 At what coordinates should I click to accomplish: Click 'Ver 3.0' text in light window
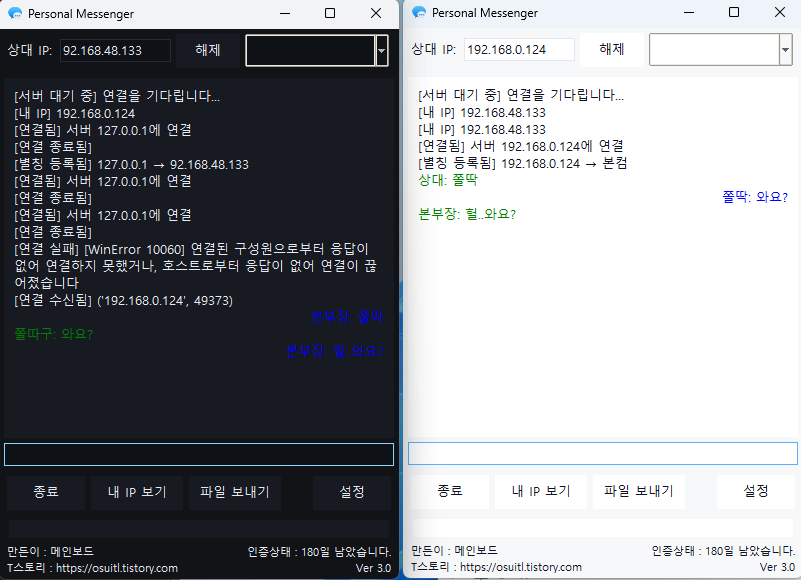(777, 567)
